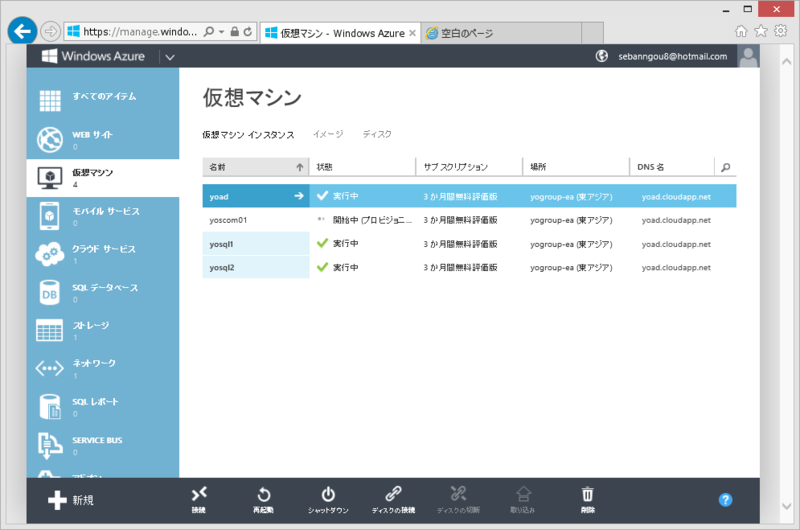Click yoscom01 status 開始中 text
This screenshot has height=530, width=800.
click(x=372, y=220)
